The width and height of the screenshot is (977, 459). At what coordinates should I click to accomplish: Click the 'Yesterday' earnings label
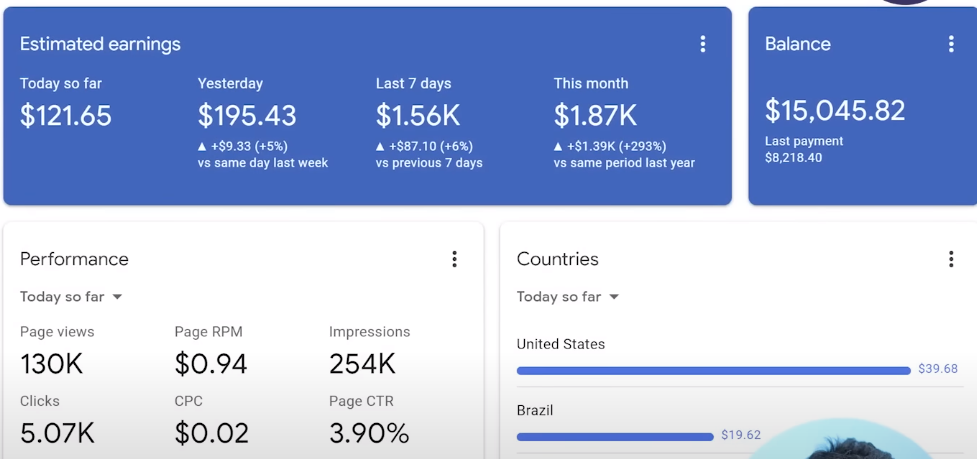click(231, 83)
